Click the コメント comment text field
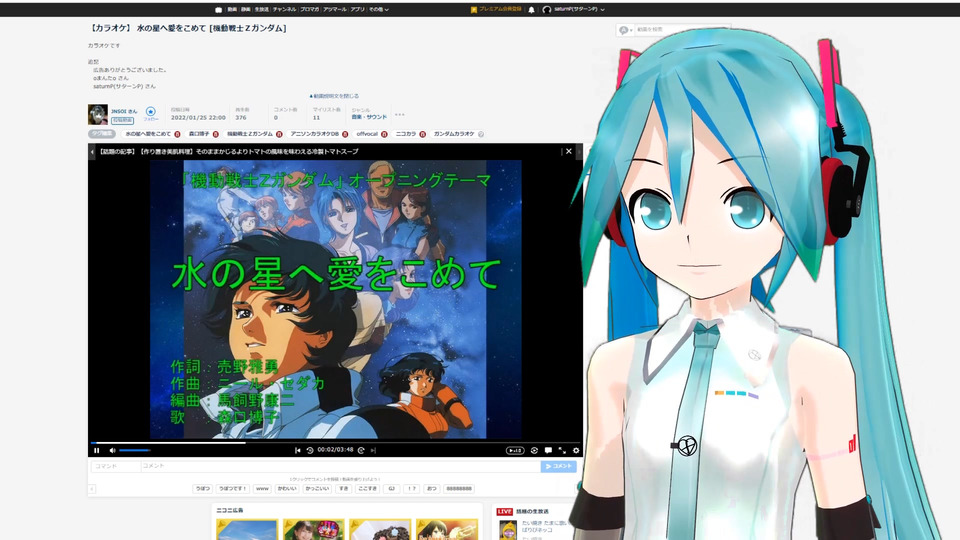The width and height of the screenshot is (960, 540). [340, 466]
